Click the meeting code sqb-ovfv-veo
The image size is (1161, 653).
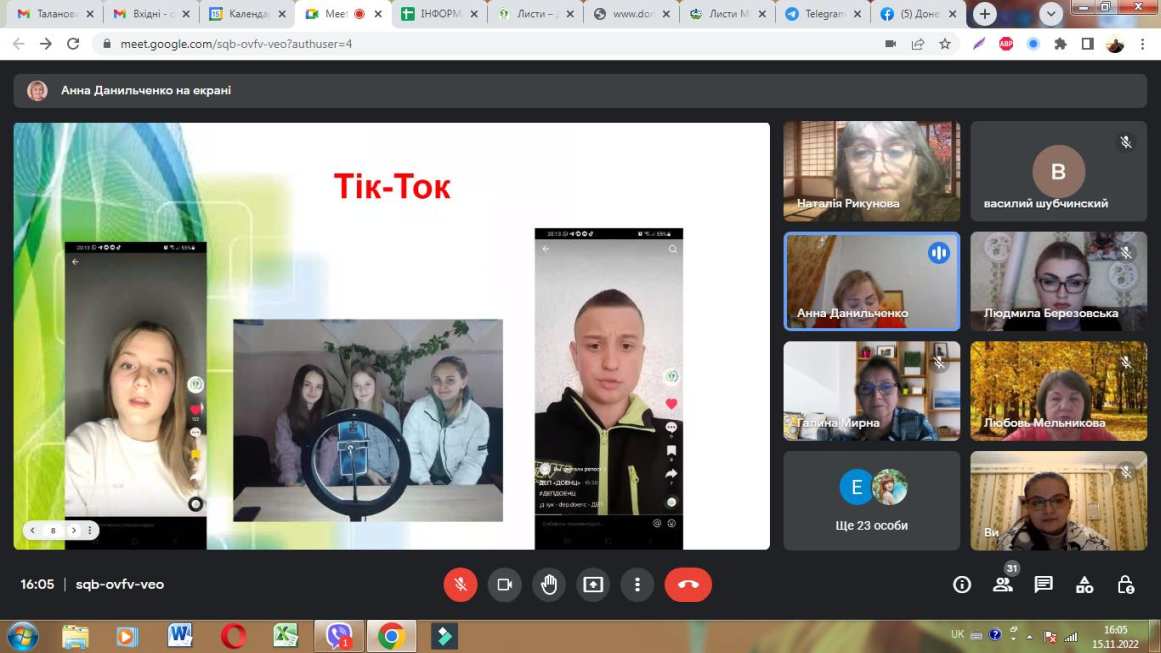click(x=120, y=584)
